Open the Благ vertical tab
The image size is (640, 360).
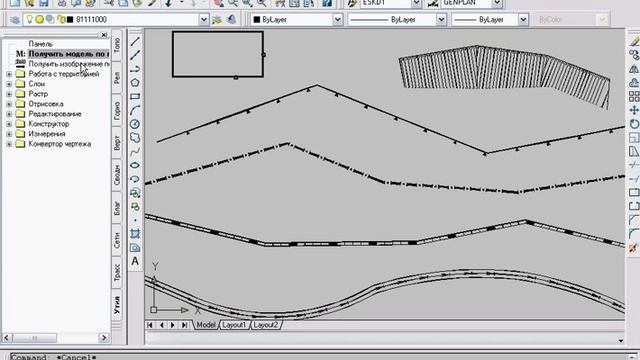pos(117,207)
